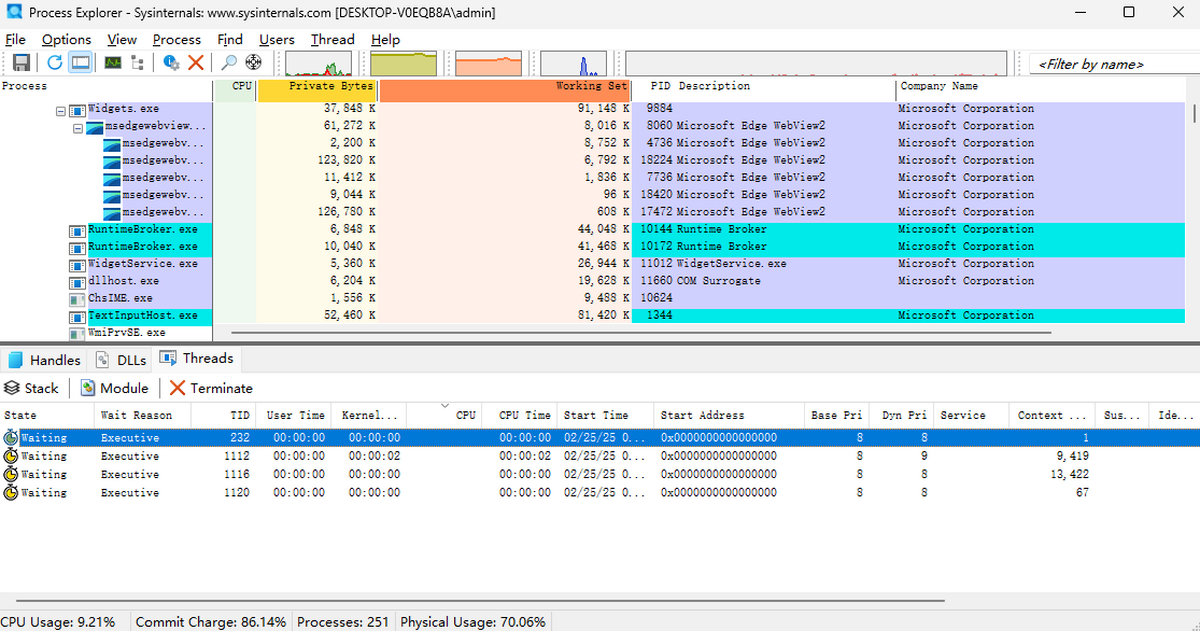Click the process icon in the PID 4736 row

(x=112, y=144)
